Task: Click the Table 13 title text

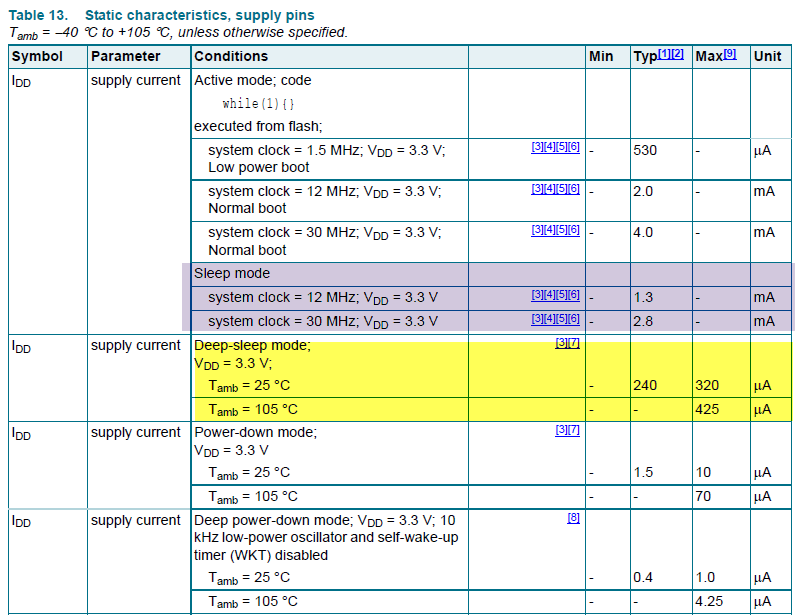Action: [x=162, y=15]
